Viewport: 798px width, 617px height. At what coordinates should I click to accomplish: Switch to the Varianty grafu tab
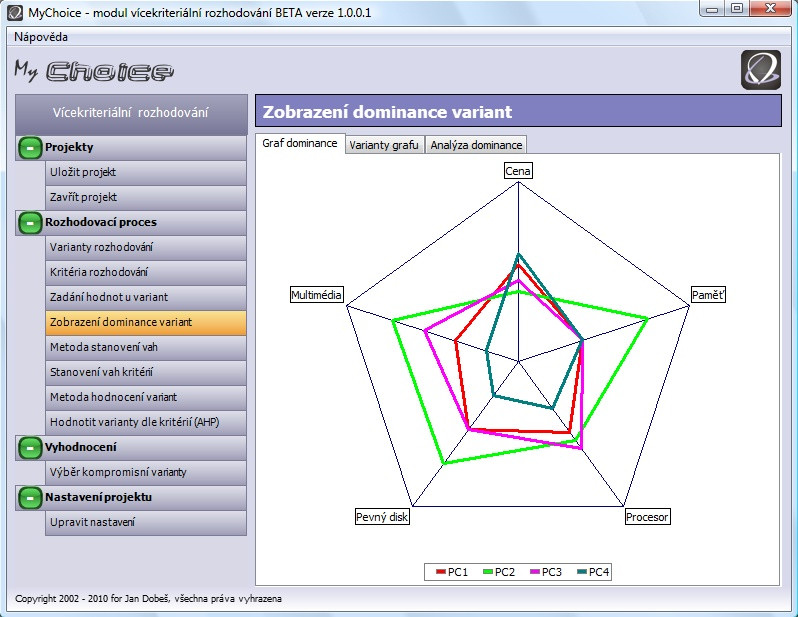click(x=384, y=145)
